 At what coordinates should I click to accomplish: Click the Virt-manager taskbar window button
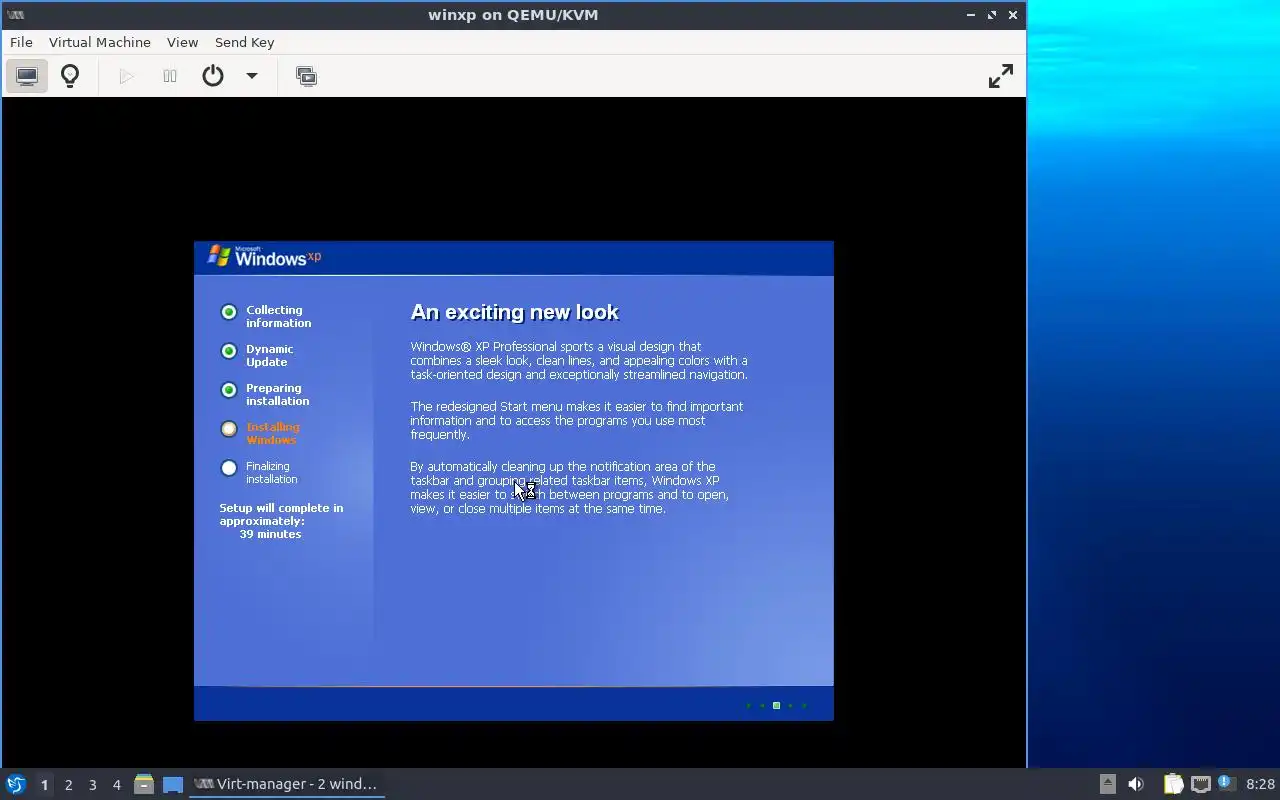coord(287,784)
